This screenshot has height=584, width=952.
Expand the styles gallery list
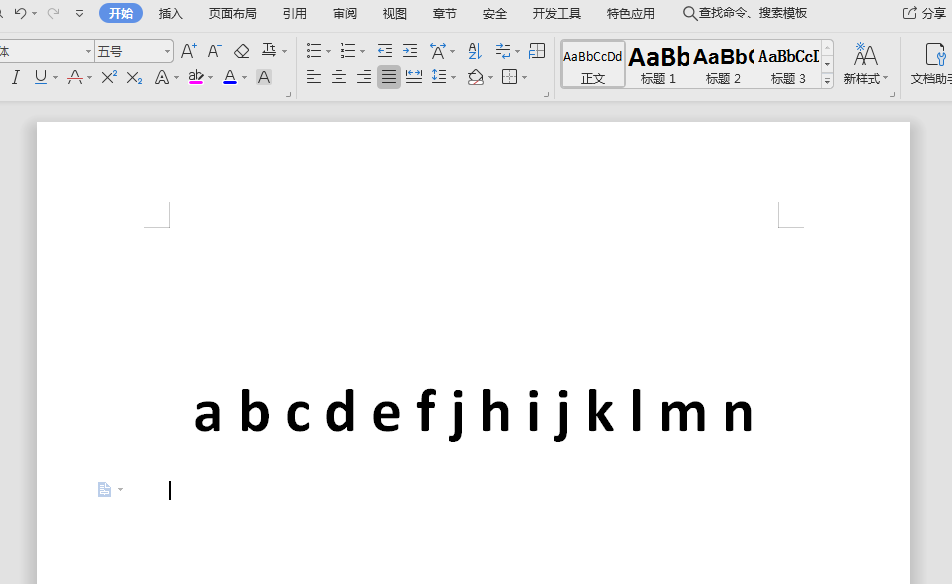click(827, 80)
